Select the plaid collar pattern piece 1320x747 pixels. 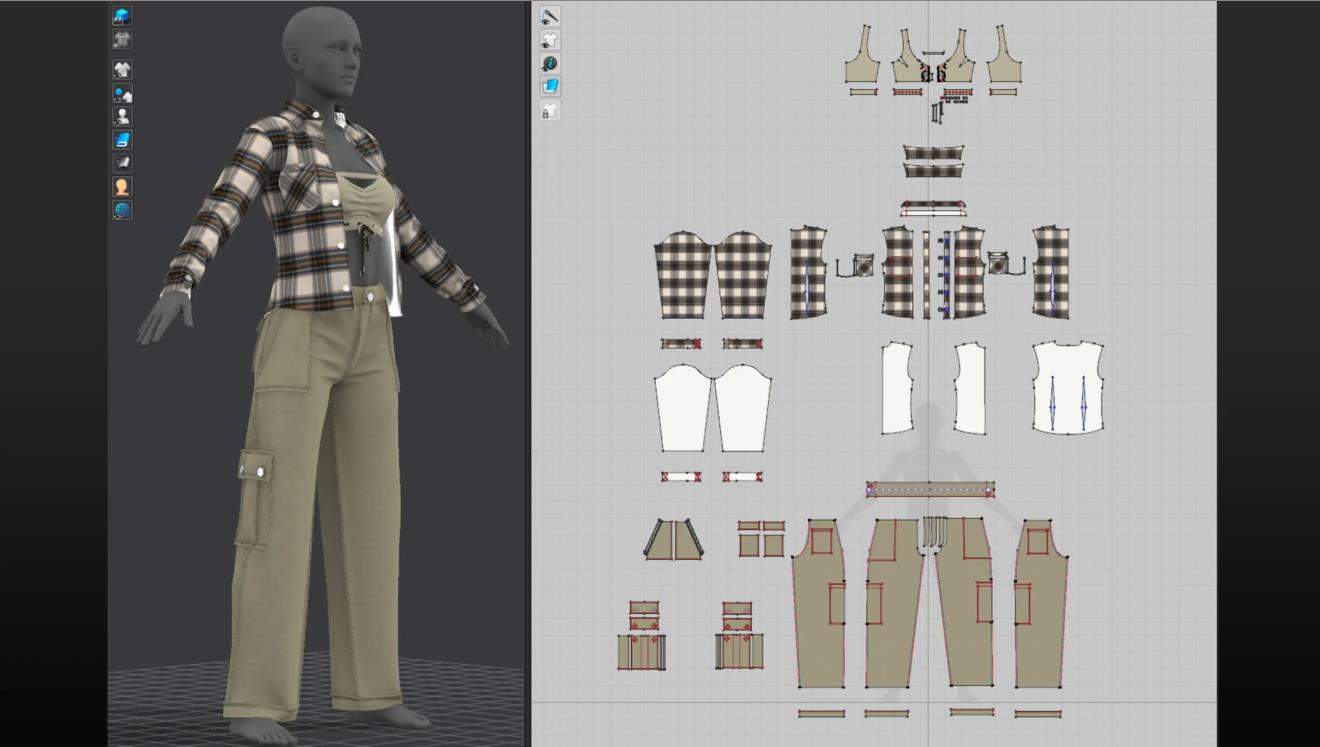pyautogui.click(x=933, y=153)
